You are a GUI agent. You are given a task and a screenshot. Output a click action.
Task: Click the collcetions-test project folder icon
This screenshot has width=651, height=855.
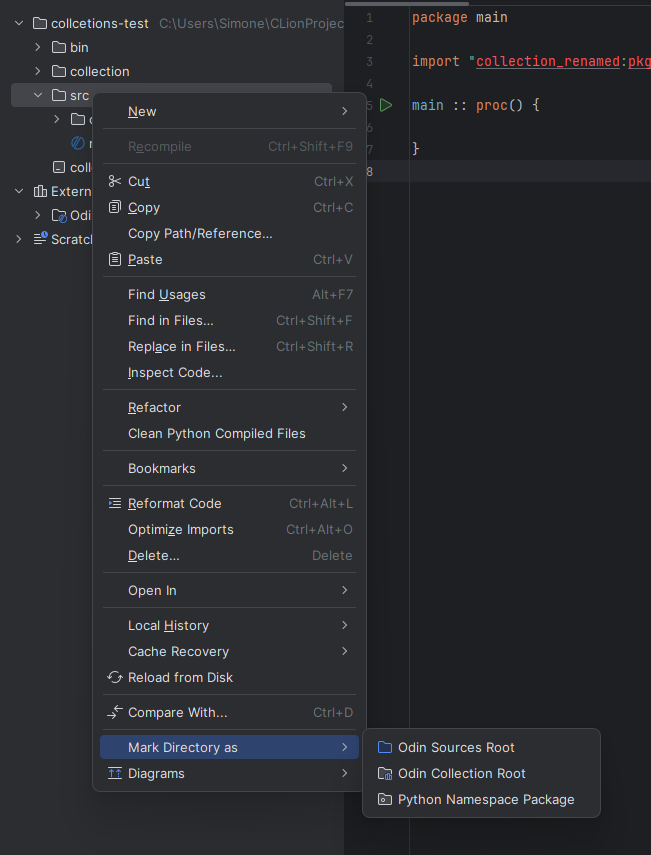pos(40,23)
